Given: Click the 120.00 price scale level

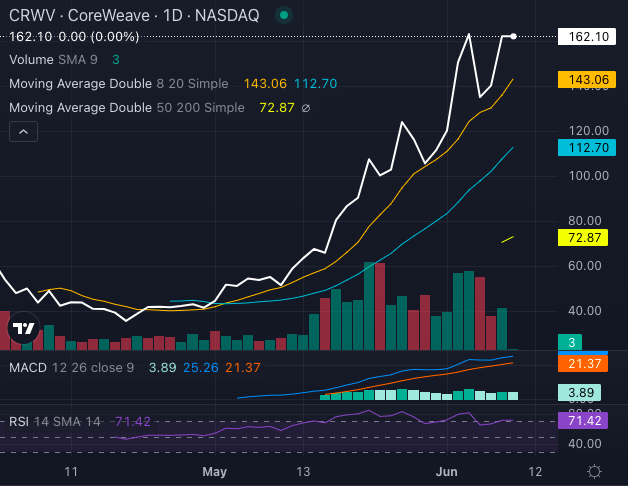Looking at the screenshot, I should coord(589,131).
